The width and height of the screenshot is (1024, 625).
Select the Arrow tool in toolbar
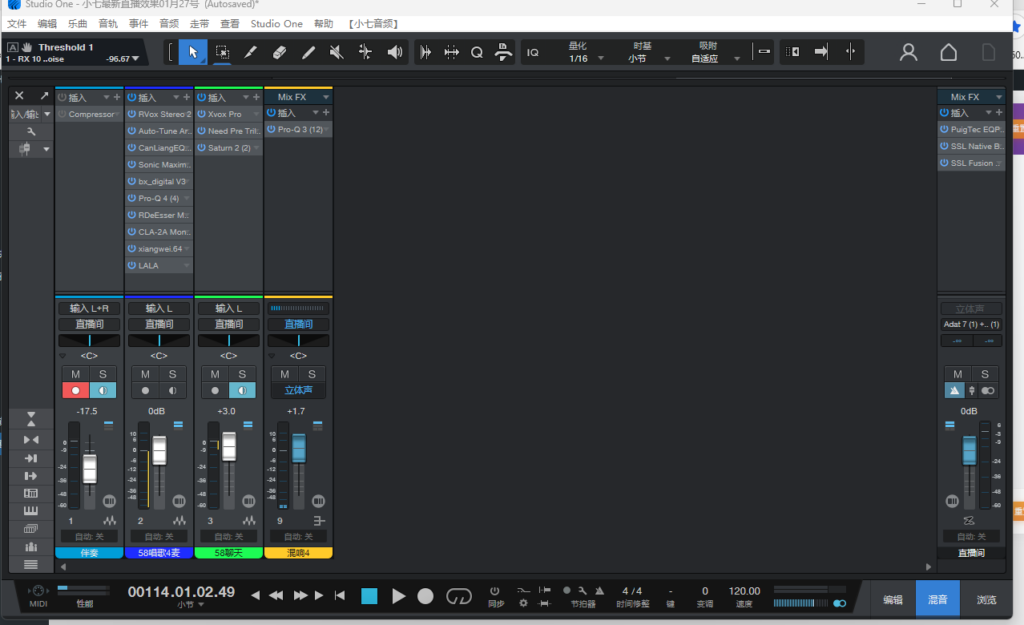click(x=193, y=52)
